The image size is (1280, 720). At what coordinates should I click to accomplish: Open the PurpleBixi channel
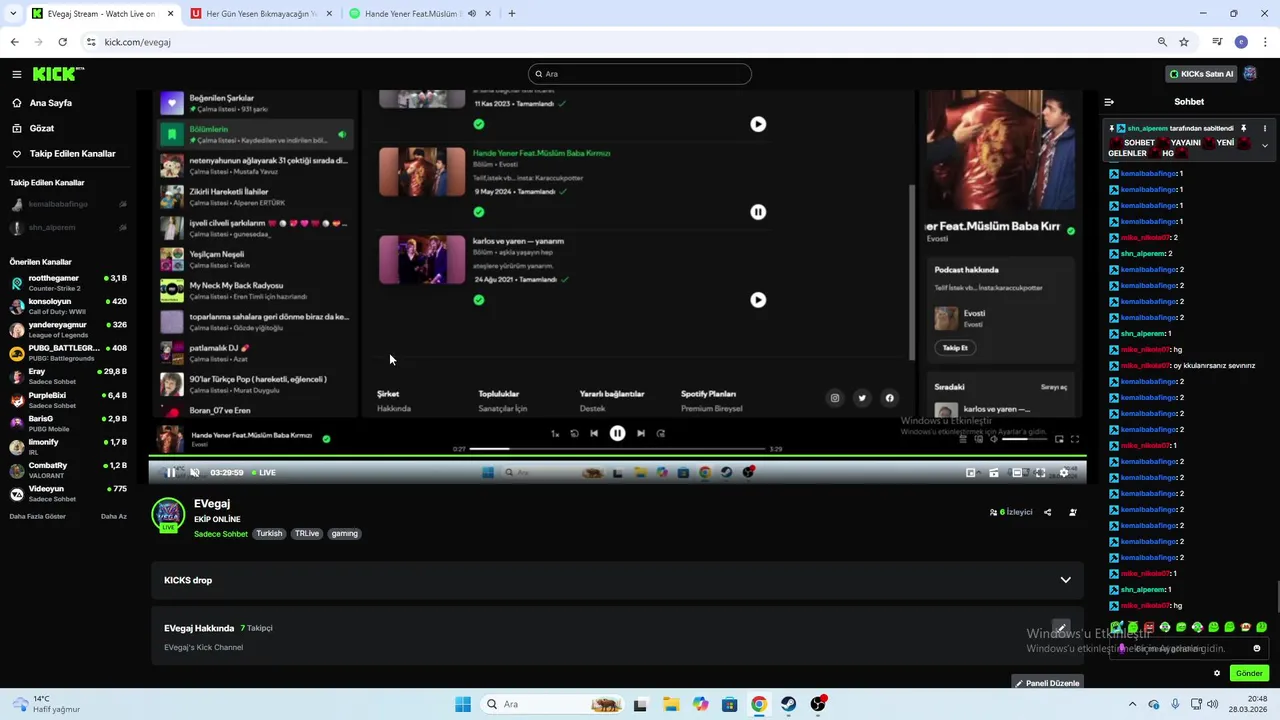tap(68, 399)
